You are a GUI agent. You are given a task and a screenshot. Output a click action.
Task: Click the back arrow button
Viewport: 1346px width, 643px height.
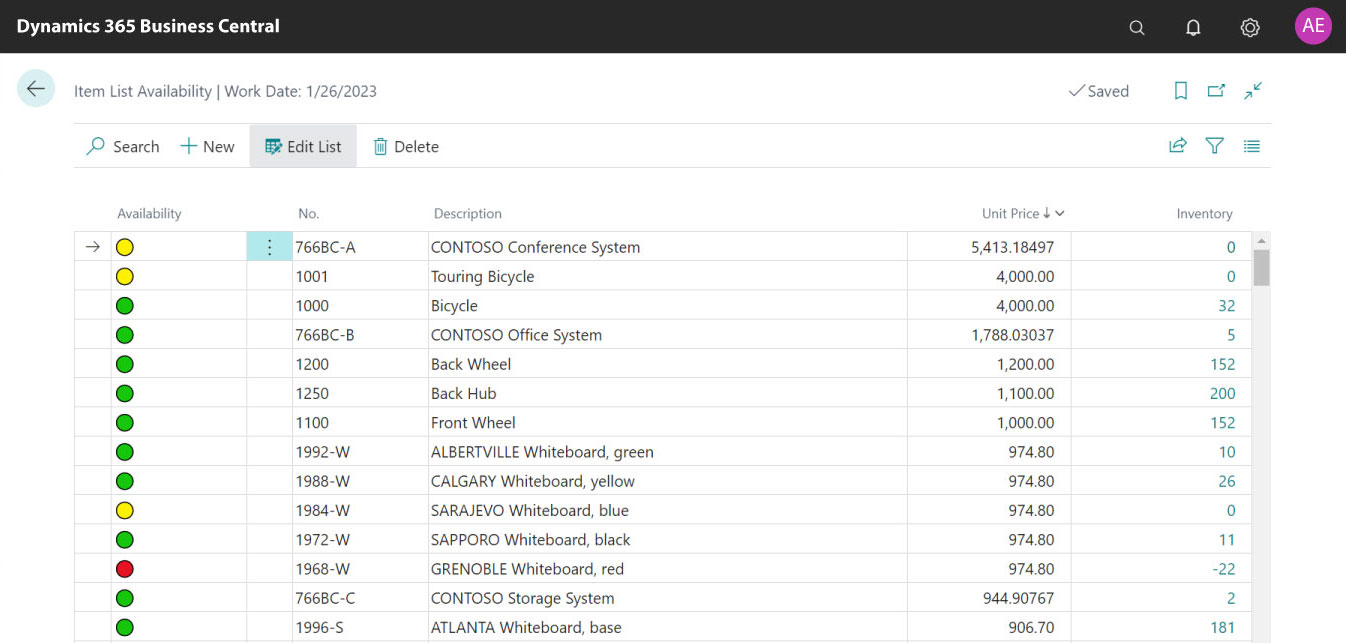point(36,89)
